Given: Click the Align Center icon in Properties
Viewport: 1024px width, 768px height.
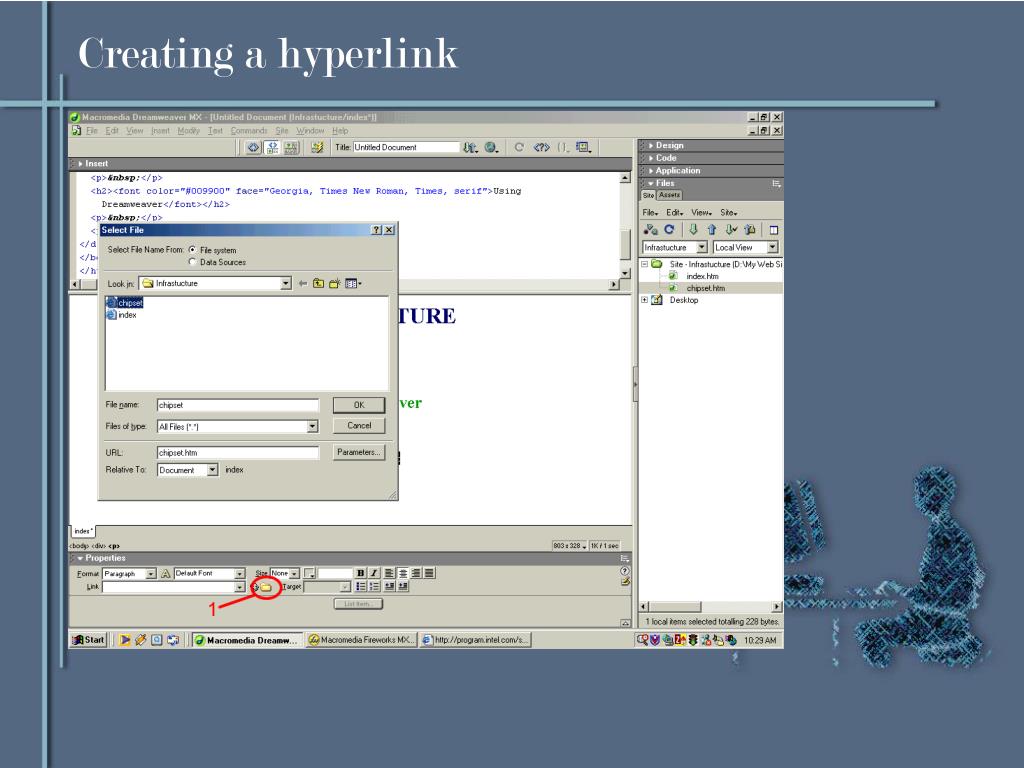Looking at the screenshot, I should (403, 573).
